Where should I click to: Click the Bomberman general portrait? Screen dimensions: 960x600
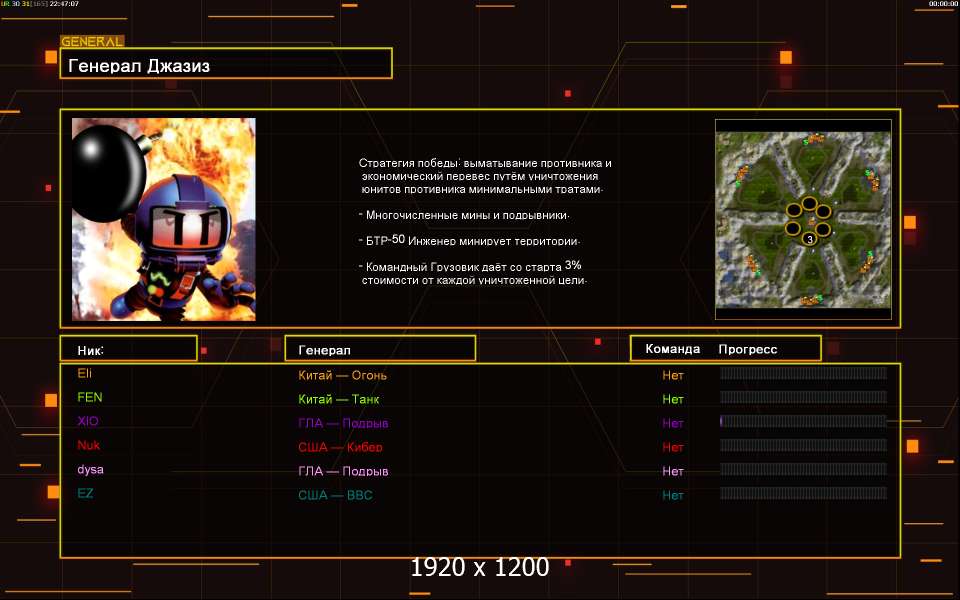[x=164, y=219]
